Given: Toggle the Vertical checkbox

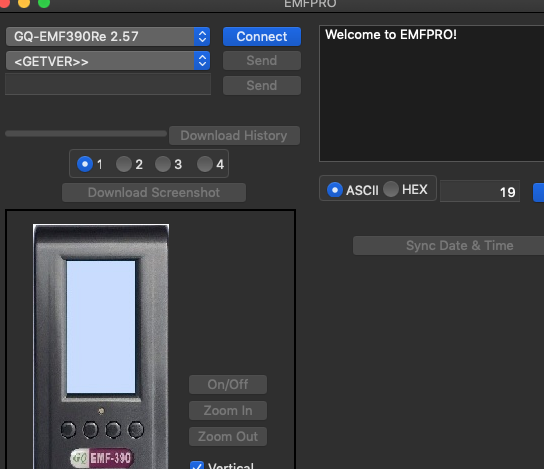Looking at the screenshot, I should point(197,466).
